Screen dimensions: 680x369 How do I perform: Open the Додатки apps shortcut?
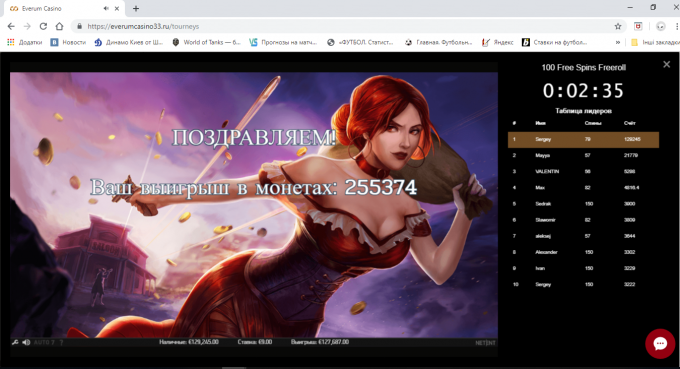[25, 42]
